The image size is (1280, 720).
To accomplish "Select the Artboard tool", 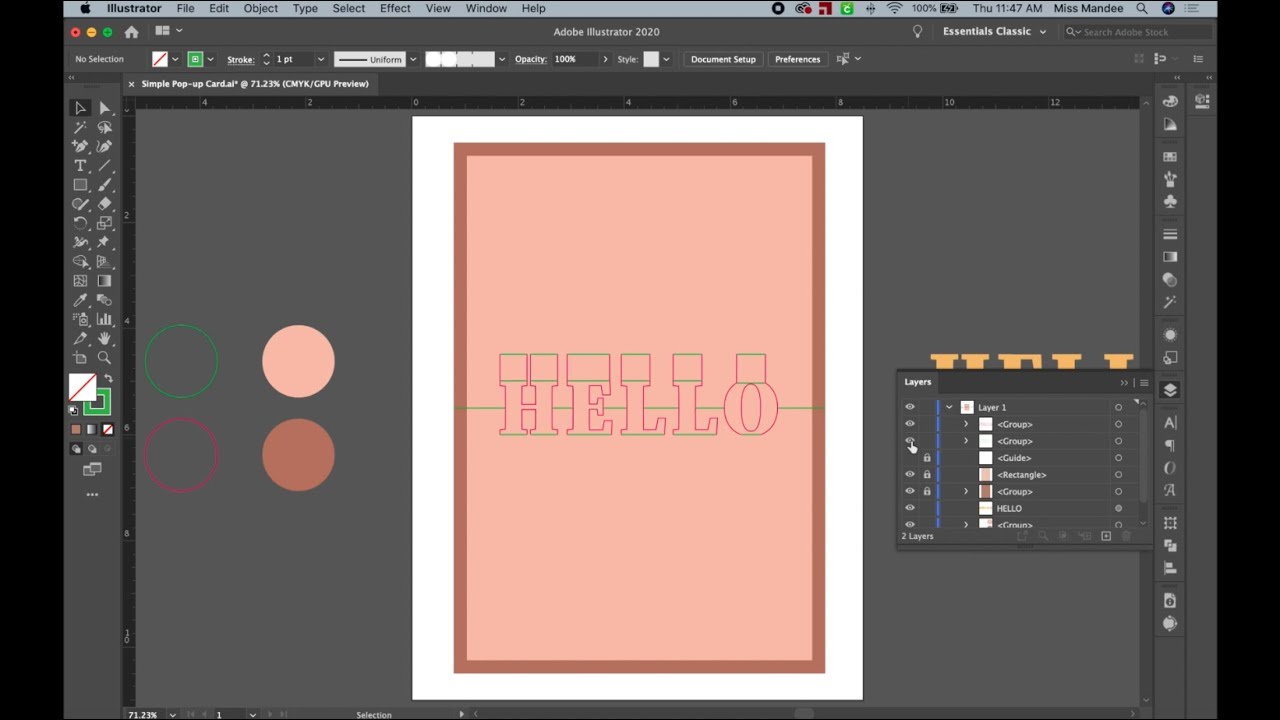I will [x=80, y=357].
